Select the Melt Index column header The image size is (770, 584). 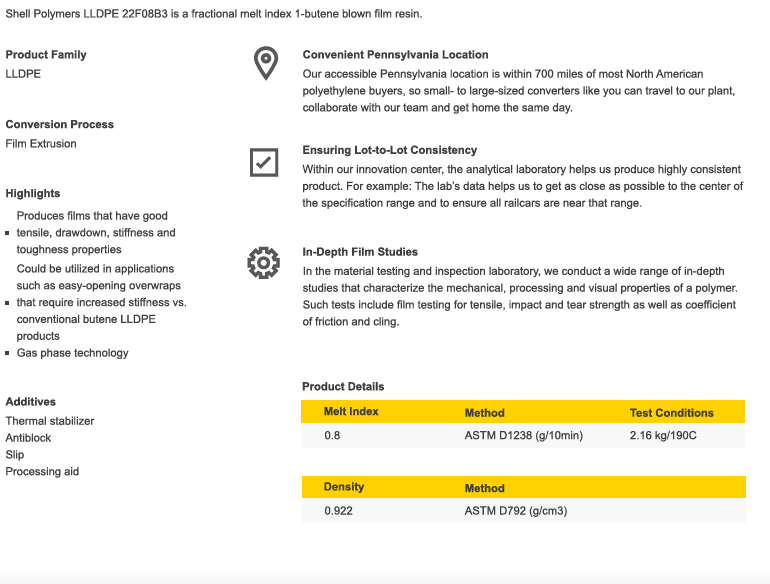point(351,412)
